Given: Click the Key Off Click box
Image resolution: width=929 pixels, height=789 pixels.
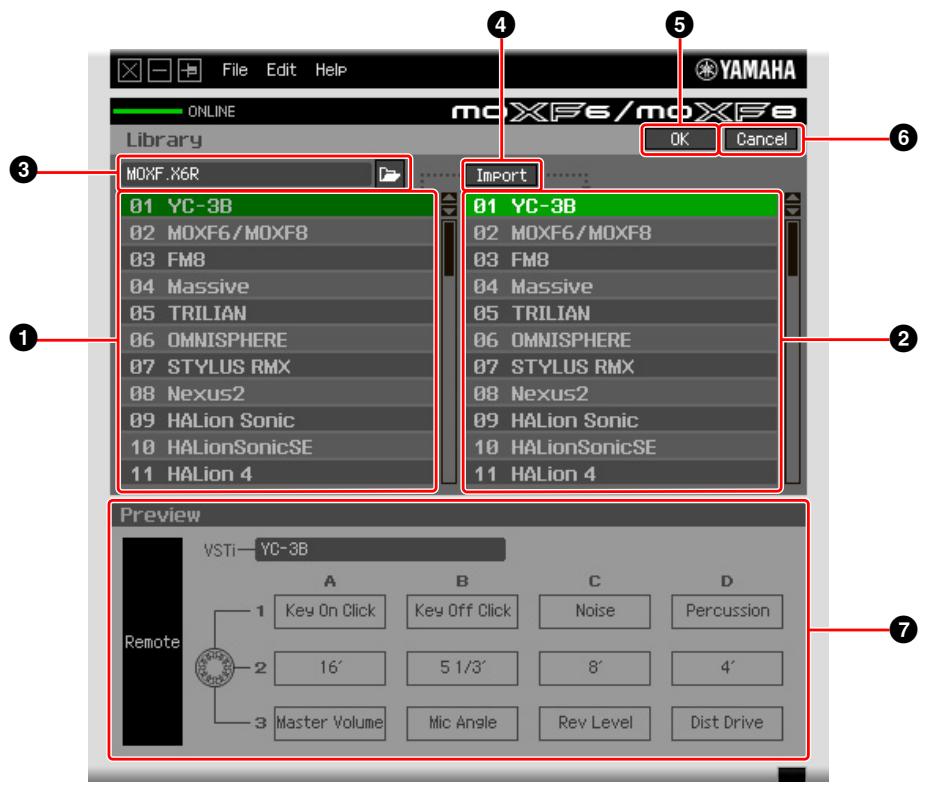Looking at the screenshot, I should (463, 611).
